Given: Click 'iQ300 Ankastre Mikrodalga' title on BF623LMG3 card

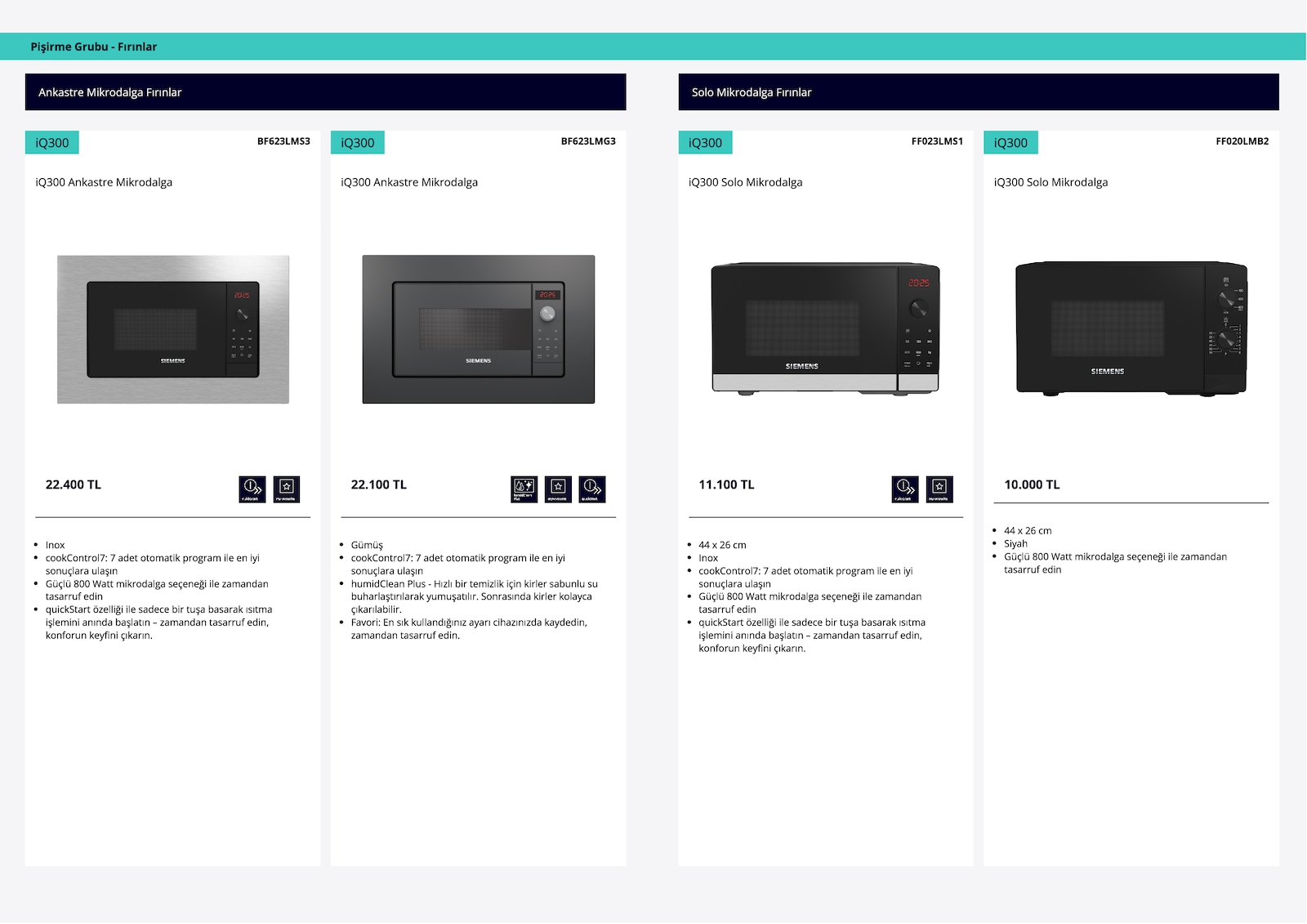Looking at the screenshot, I should coord(409,182).
